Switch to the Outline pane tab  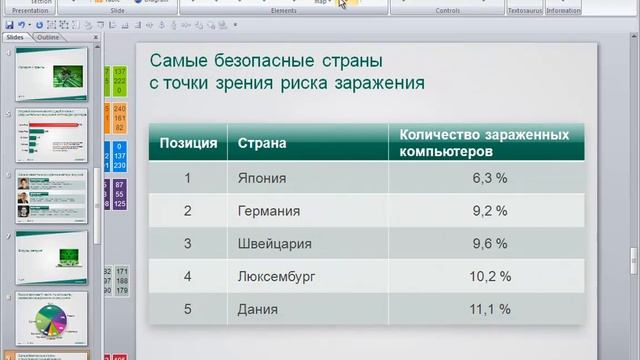48,37
